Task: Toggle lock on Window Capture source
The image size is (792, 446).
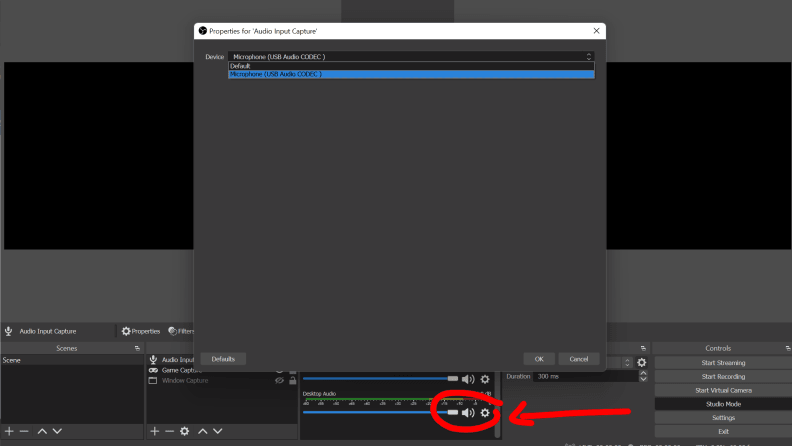Action: tap(292, 380)
